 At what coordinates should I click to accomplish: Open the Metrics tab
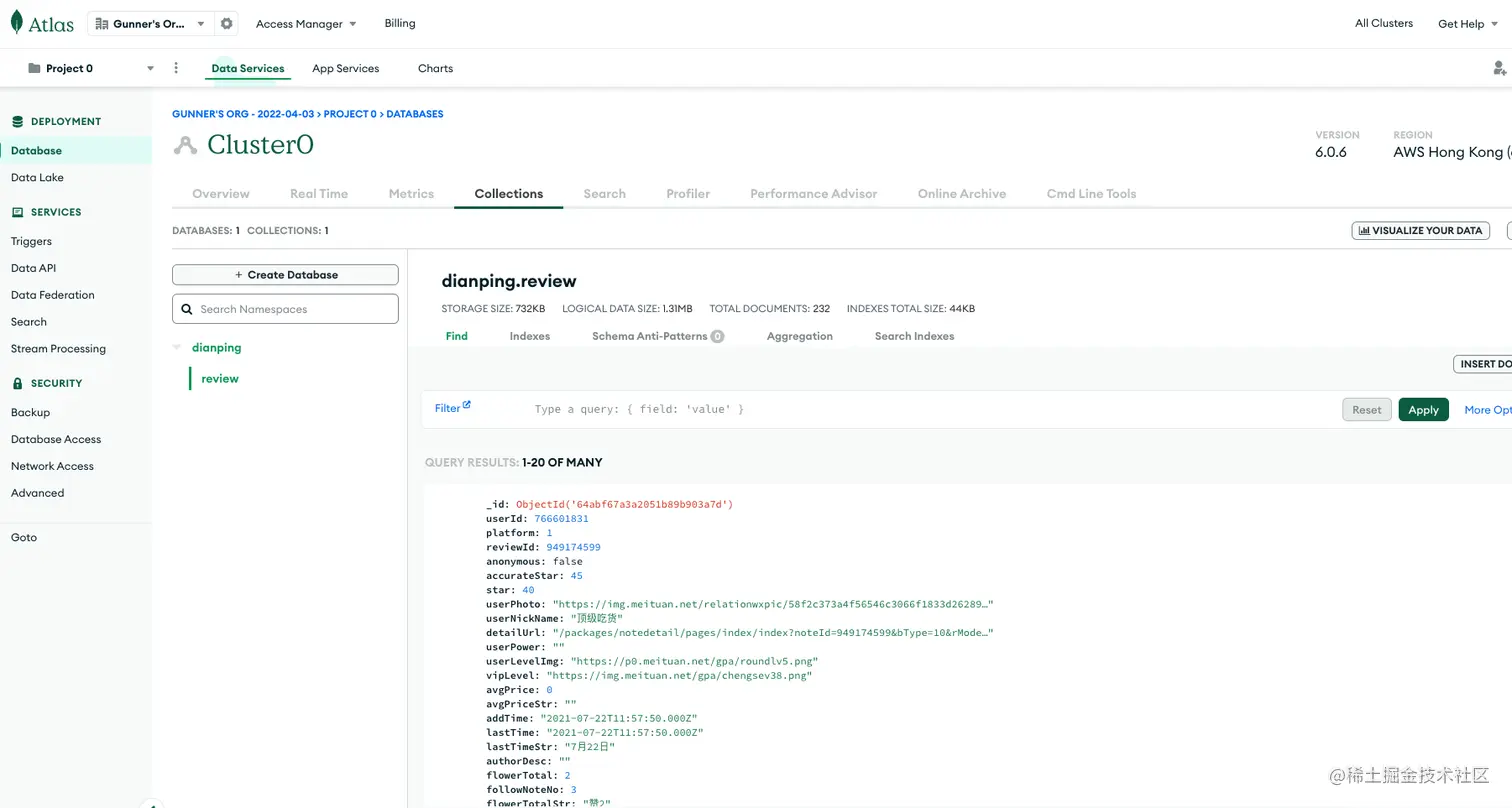[411, 193]
